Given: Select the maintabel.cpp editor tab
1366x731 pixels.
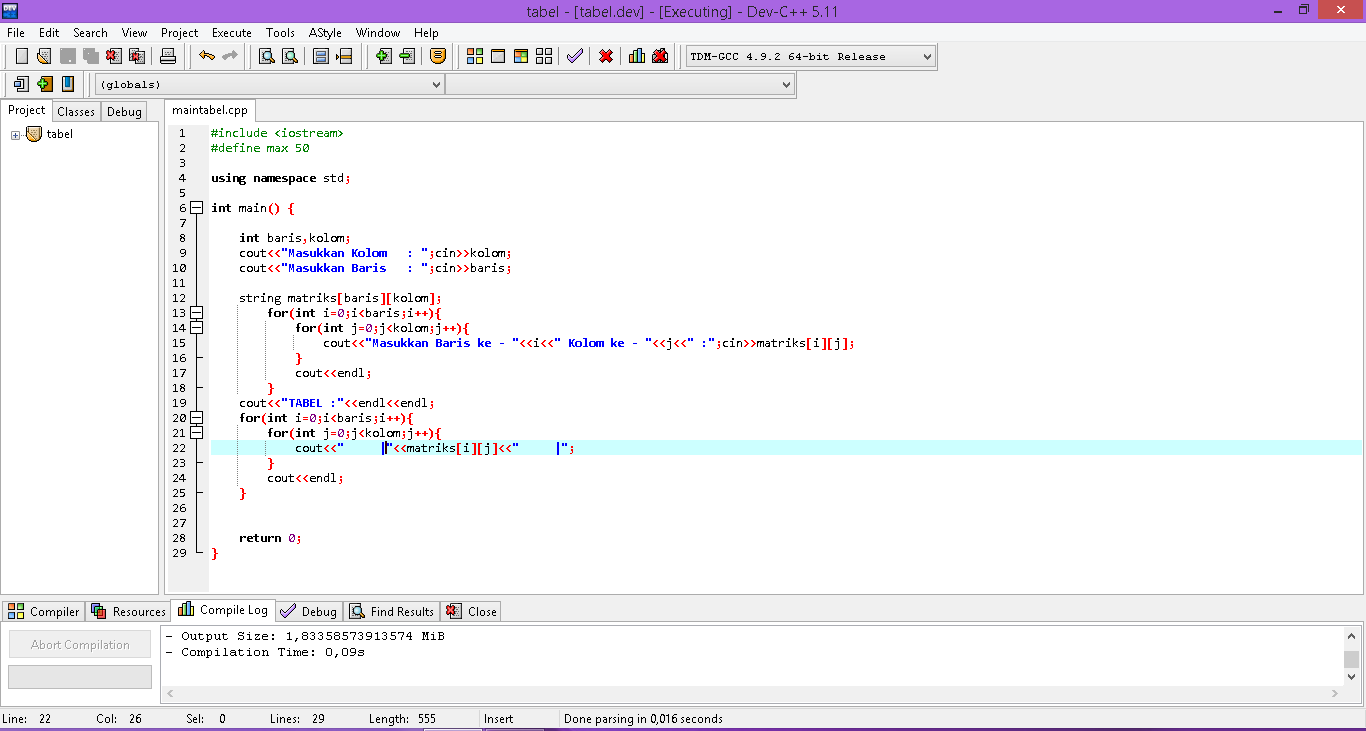Looking at the screenshot, I should pyautogui.click(x=210, y=110).
